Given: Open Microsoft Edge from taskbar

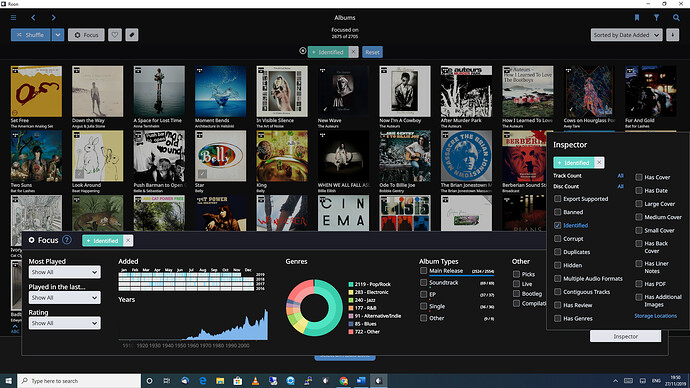Looking at the screenshot, I should tap(202, 381).
